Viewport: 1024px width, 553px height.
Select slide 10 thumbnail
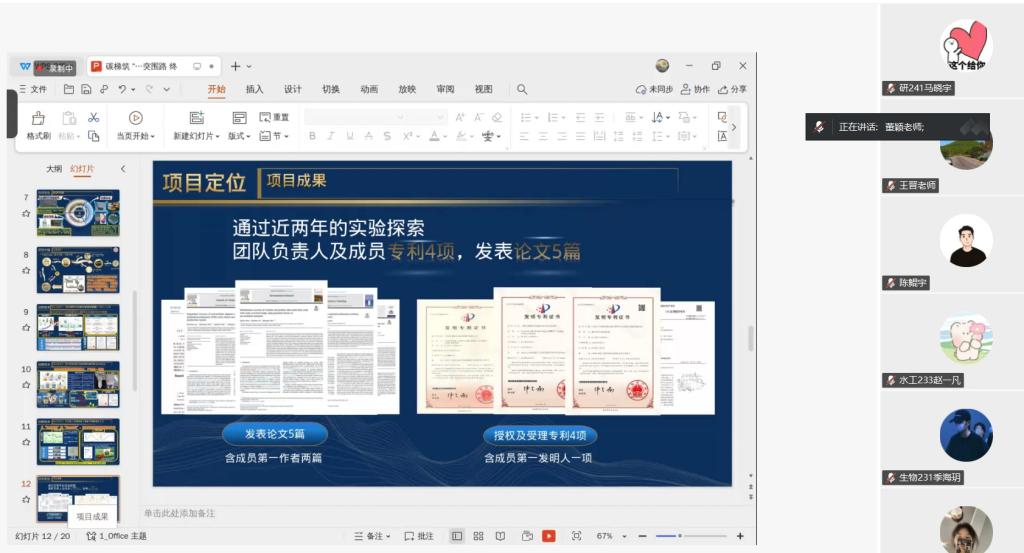pyautogui.click(x=78, y=384)
